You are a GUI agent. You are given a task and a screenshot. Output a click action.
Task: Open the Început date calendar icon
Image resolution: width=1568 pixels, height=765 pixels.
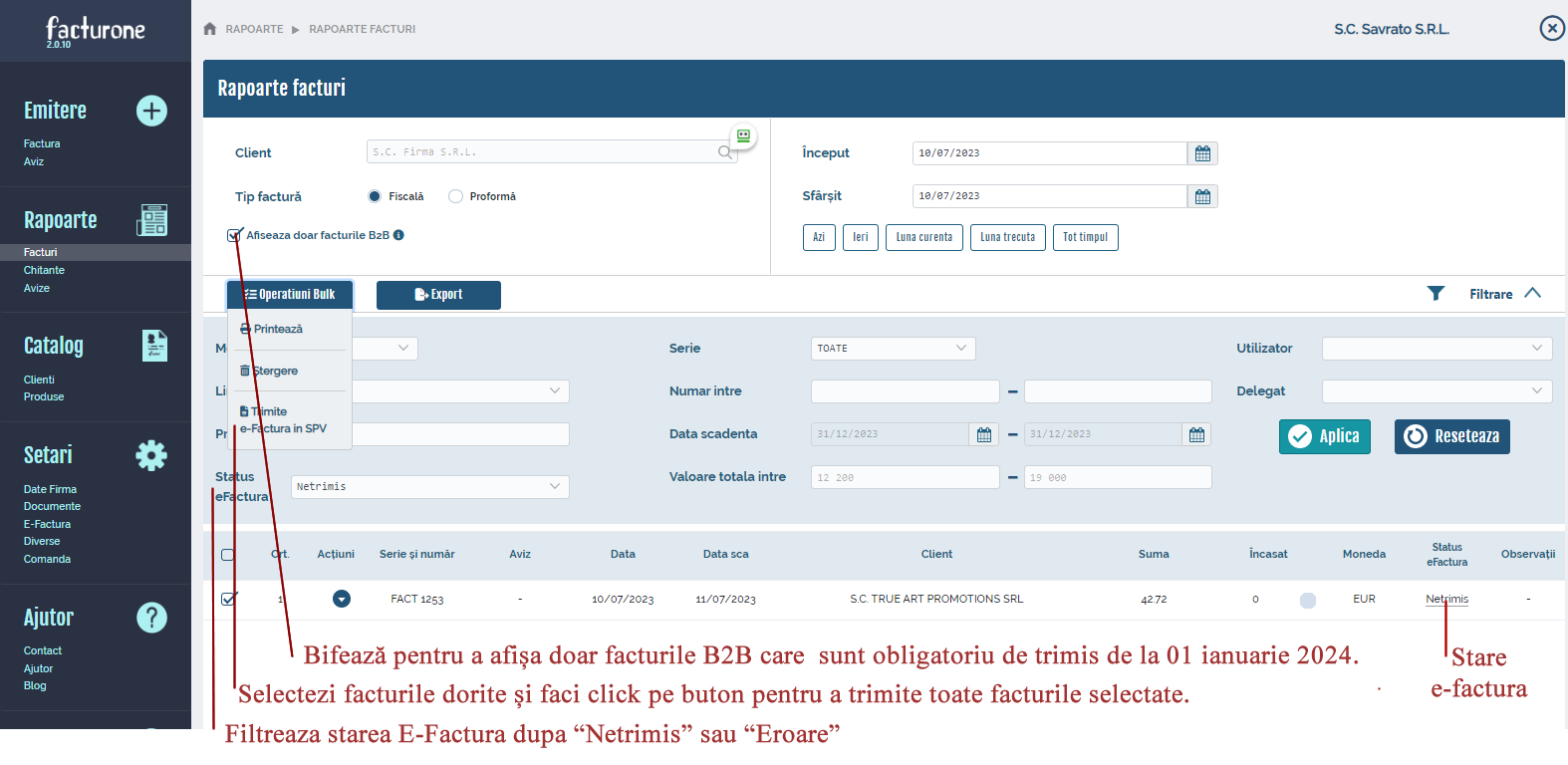point(1202,153)
